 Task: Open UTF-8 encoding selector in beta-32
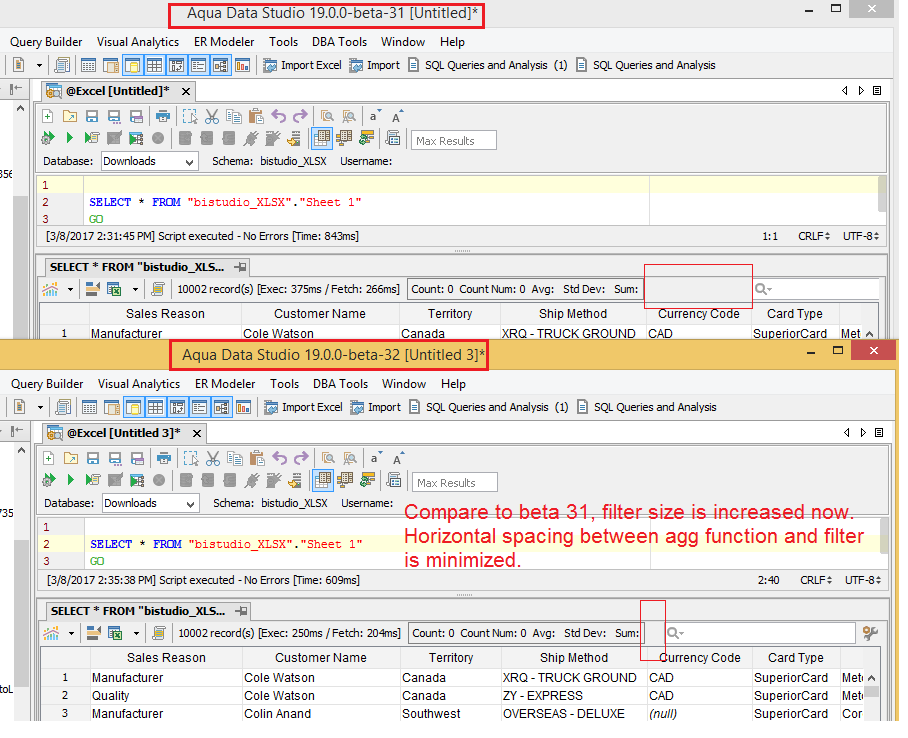[x=862, y=580]
